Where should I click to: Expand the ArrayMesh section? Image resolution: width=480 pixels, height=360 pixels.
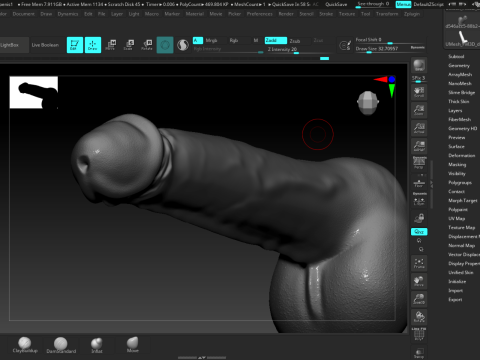[x=460, y=74]
